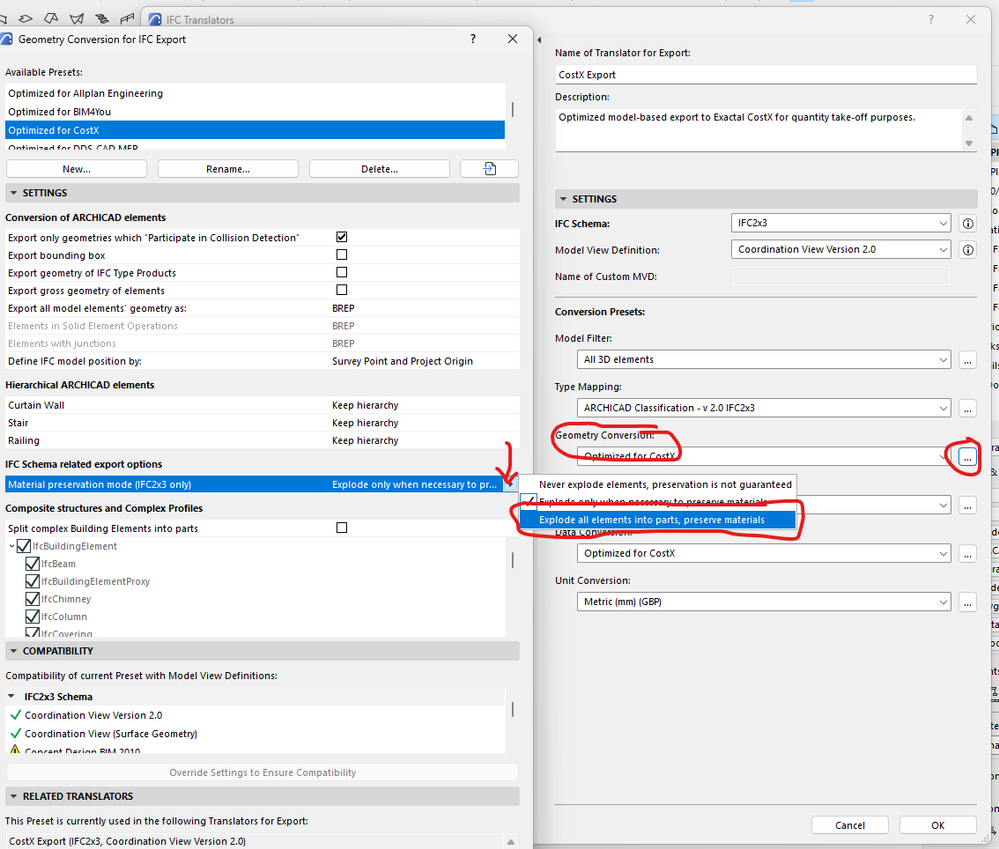Viewport: 999px width, 849px height.
Task: Click Cancel in IFC Translators window
Action: click(850, 825)
